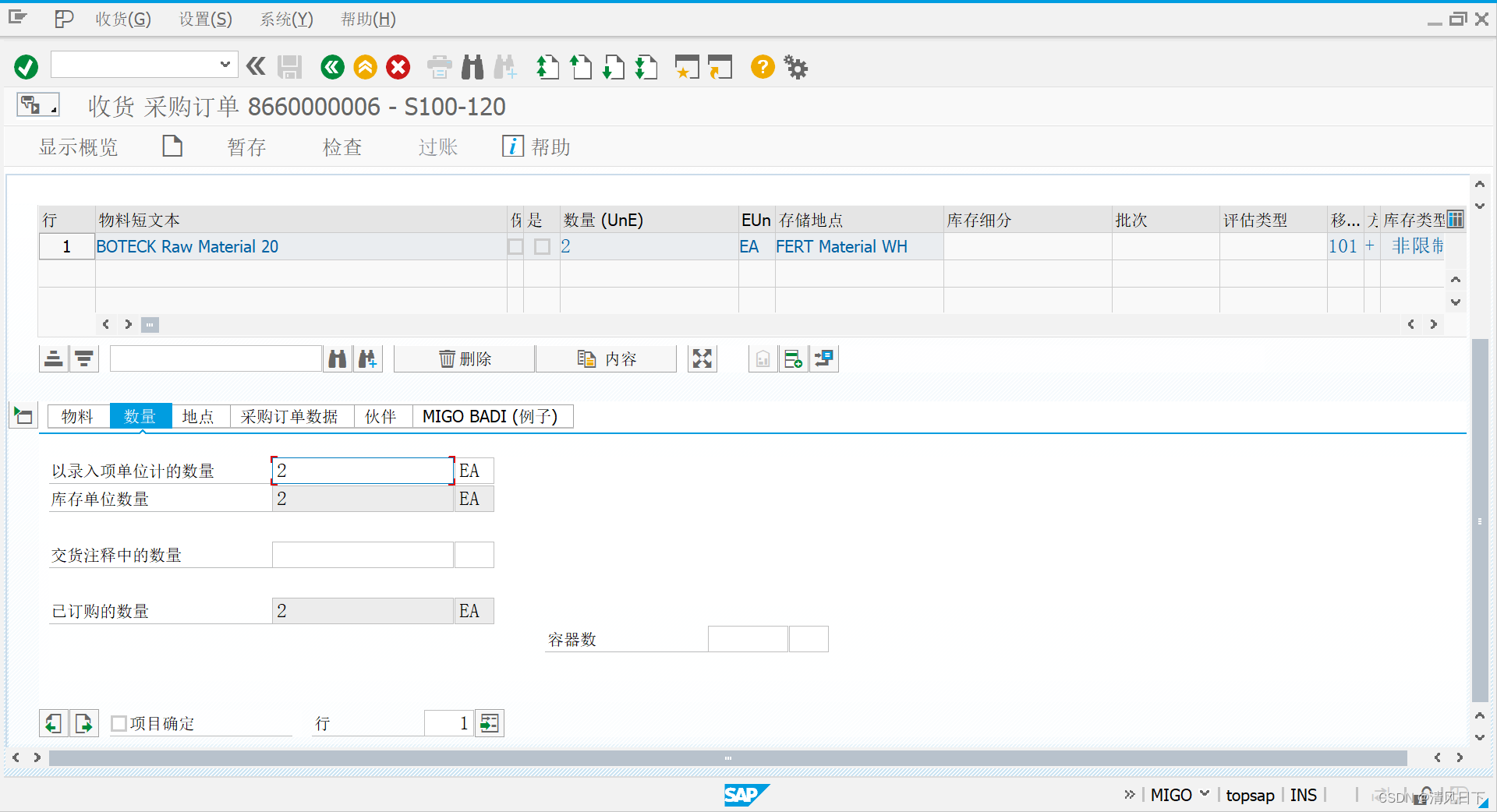
Task: Click the distribute quantity icon
Action: [x=824, y=358]
